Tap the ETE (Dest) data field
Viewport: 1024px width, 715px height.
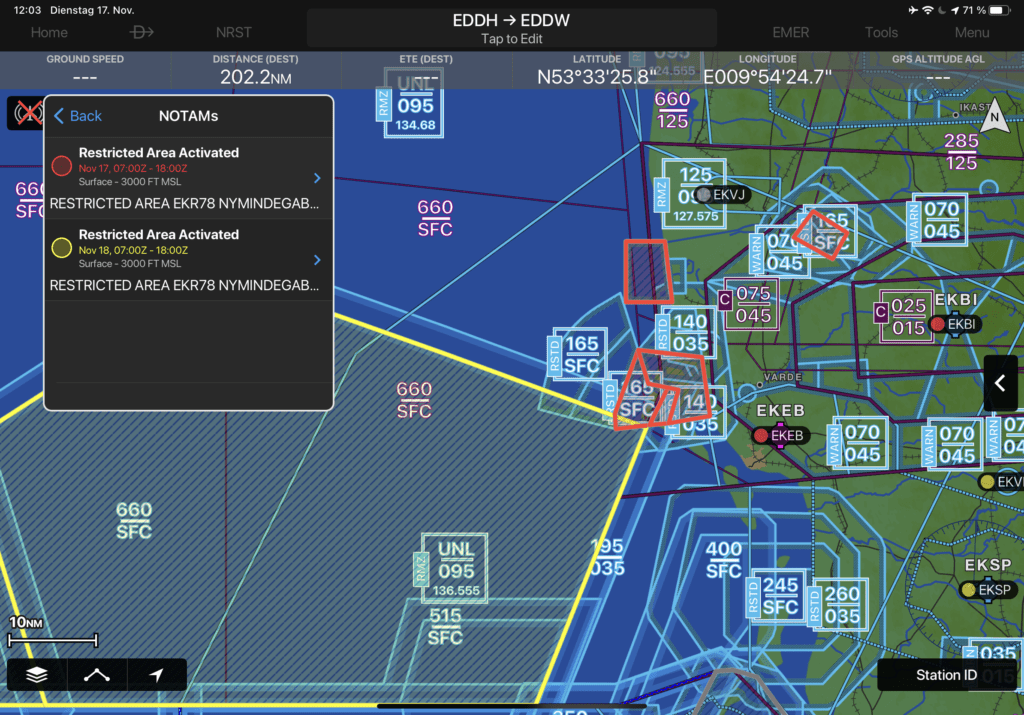click(x=426, y=69)
